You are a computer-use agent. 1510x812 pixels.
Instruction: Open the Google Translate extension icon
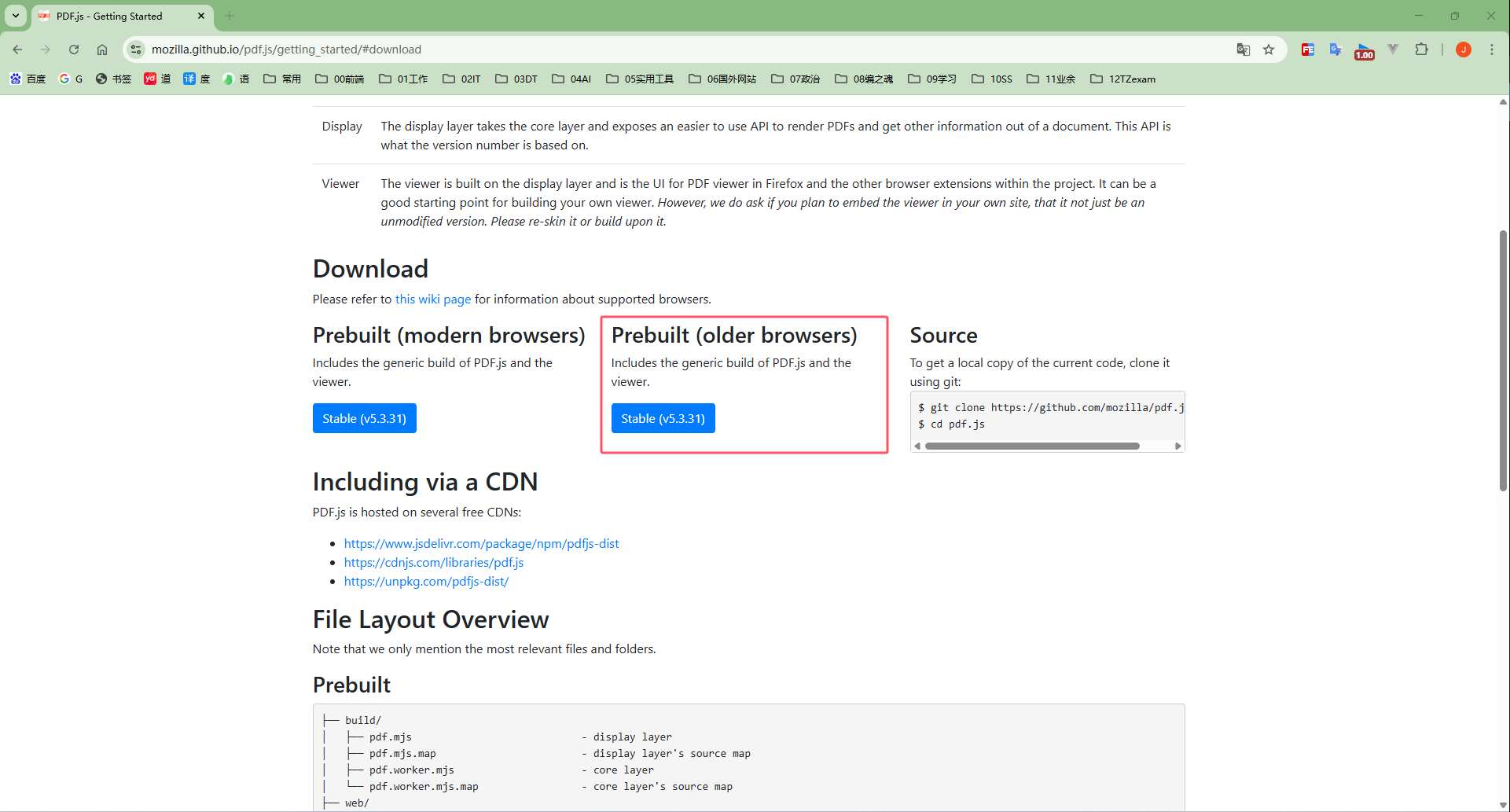(x=1335, y=50)
